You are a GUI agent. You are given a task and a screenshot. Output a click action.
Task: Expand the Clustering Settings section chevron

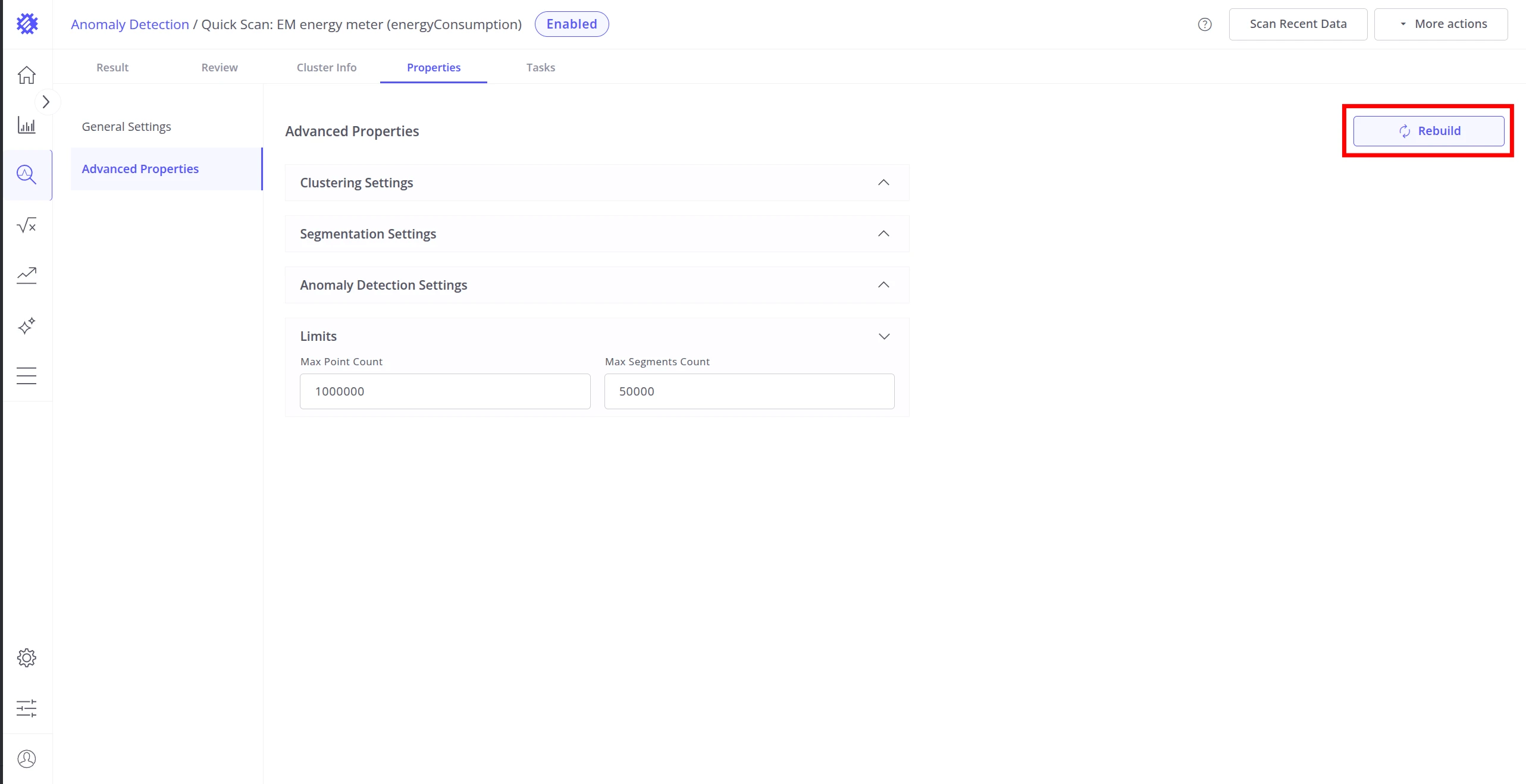point(884,183)
